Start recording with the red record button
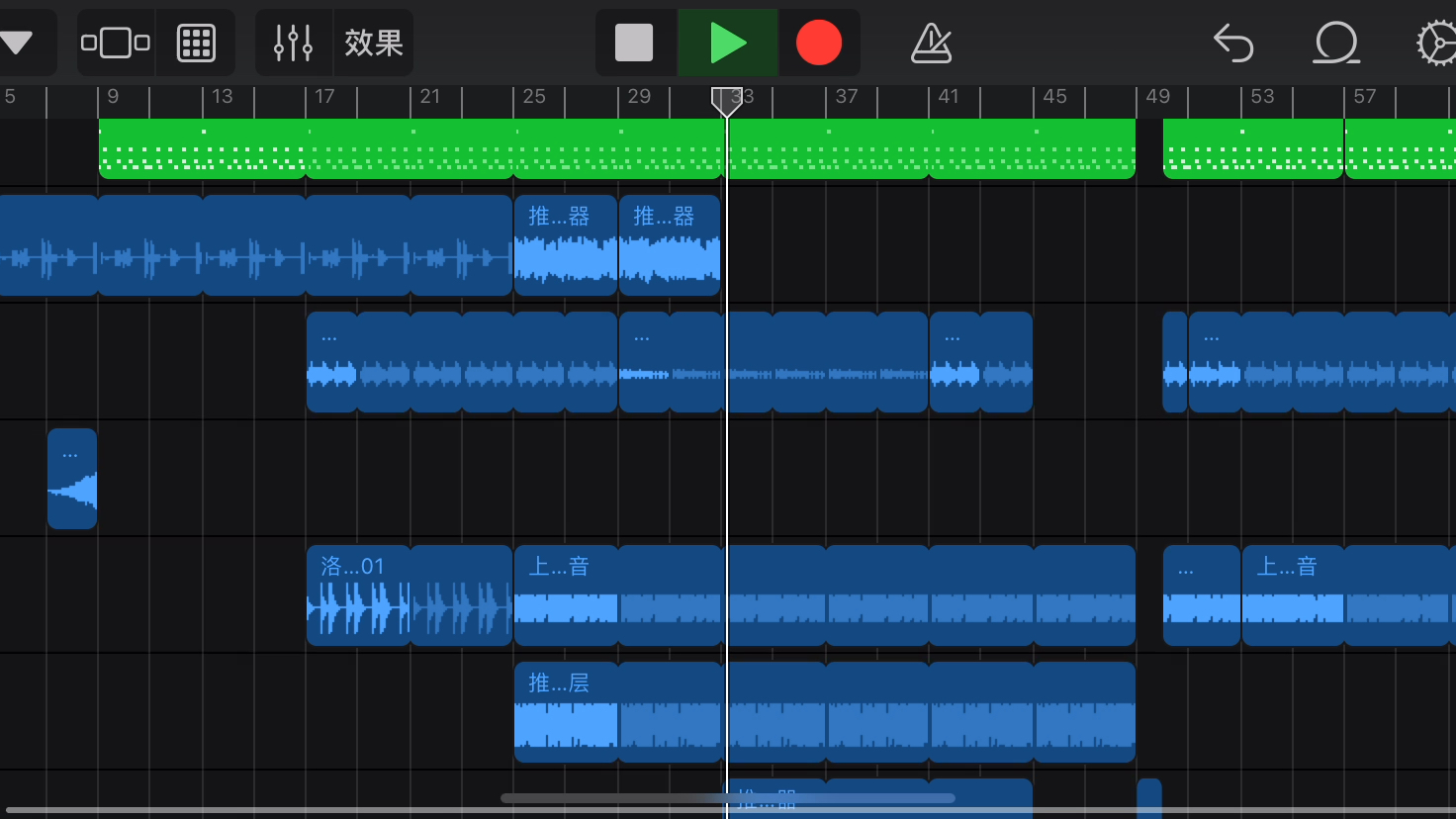The height and width of the screenshot is (819, 1456). click(819, 43)
